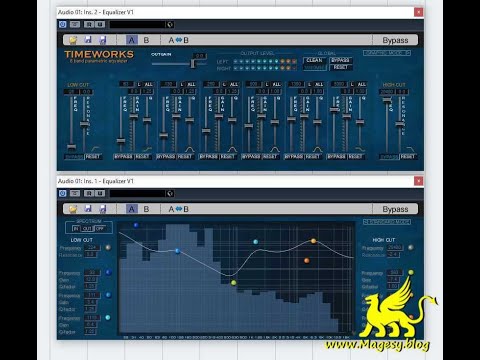The width and height of the screenshot is (480, 360).
Task: Click the Read automation R icon in Ins. 2 window
Action: point(89,24)
